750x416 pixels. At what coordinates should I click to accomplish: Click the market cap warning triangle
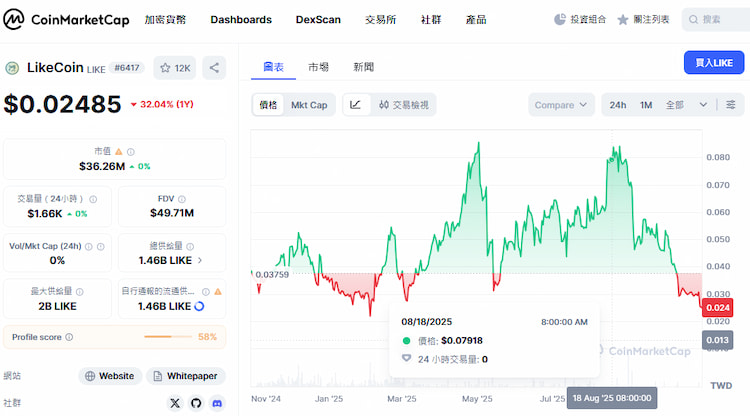click(x=119, y=152)
